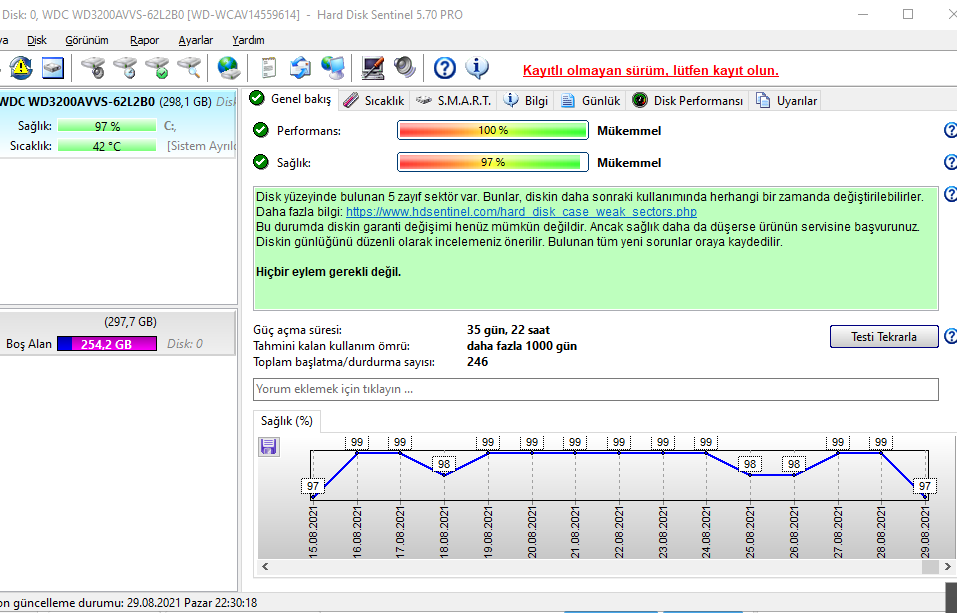The width and height of the screenshot is (957, 613).
Task: Click the speaker sound toolbar icon
Action: (x=404, y=67)
